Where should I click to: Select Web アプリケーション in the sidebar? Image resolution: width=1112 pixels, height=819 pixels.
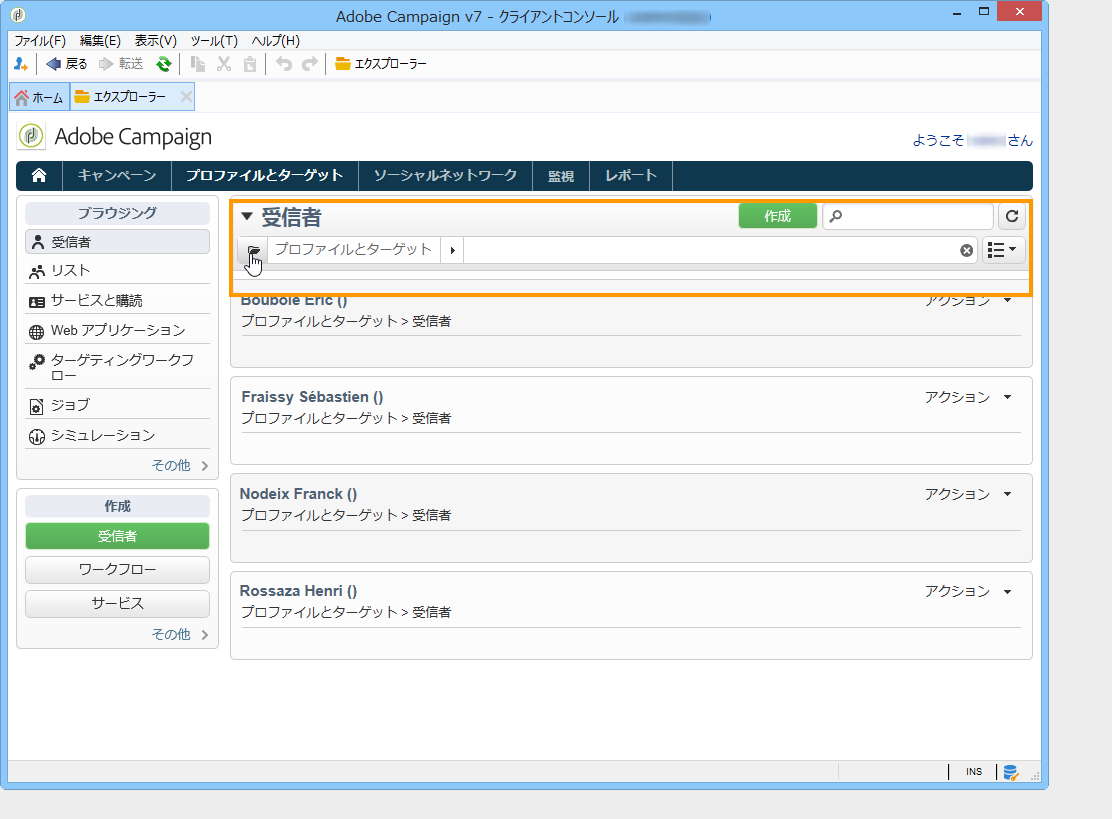click(x=117, y=330)
